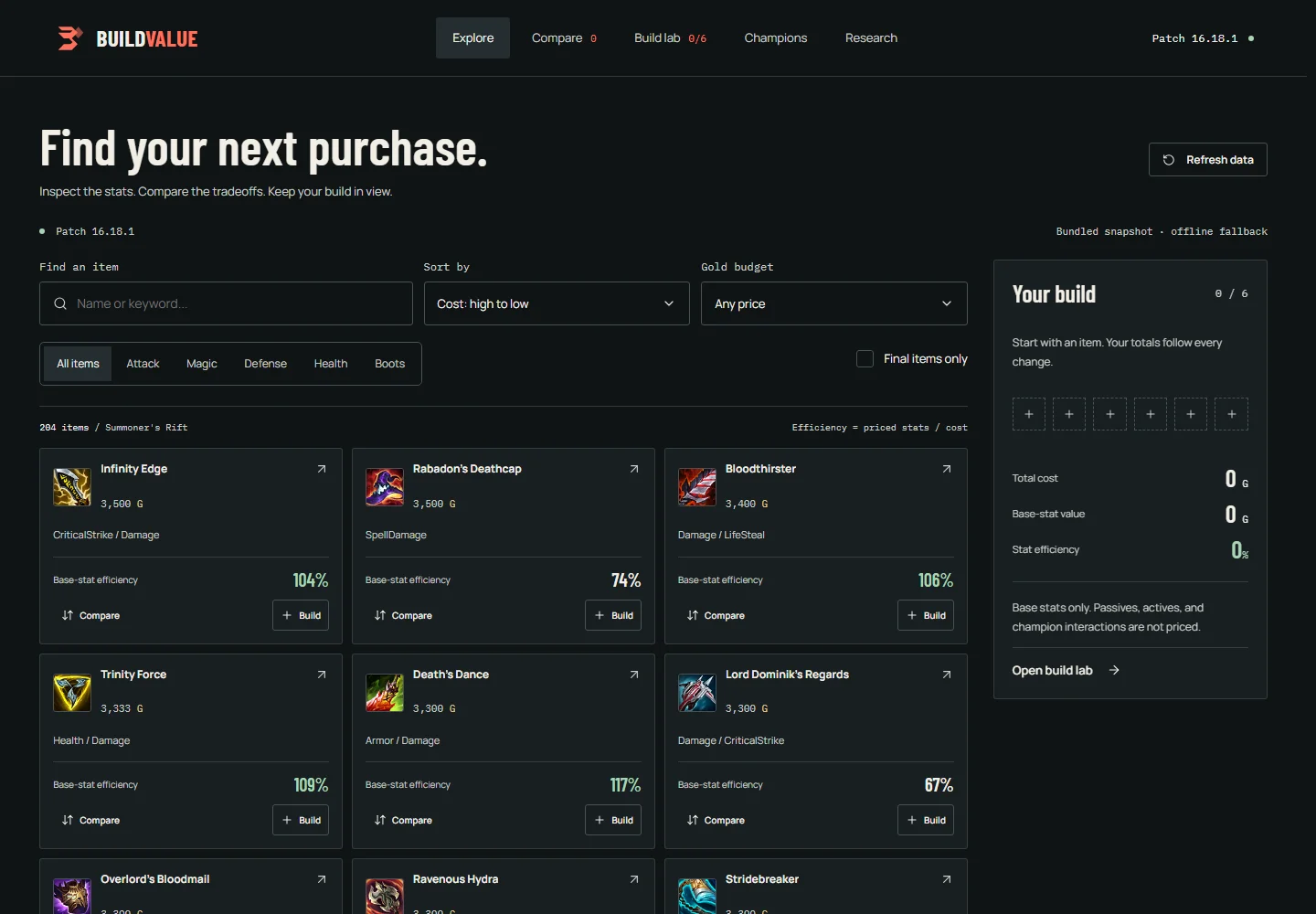Go to the Champions page
This screenshot has height=914, width=1316.
[x=776, y=38]
